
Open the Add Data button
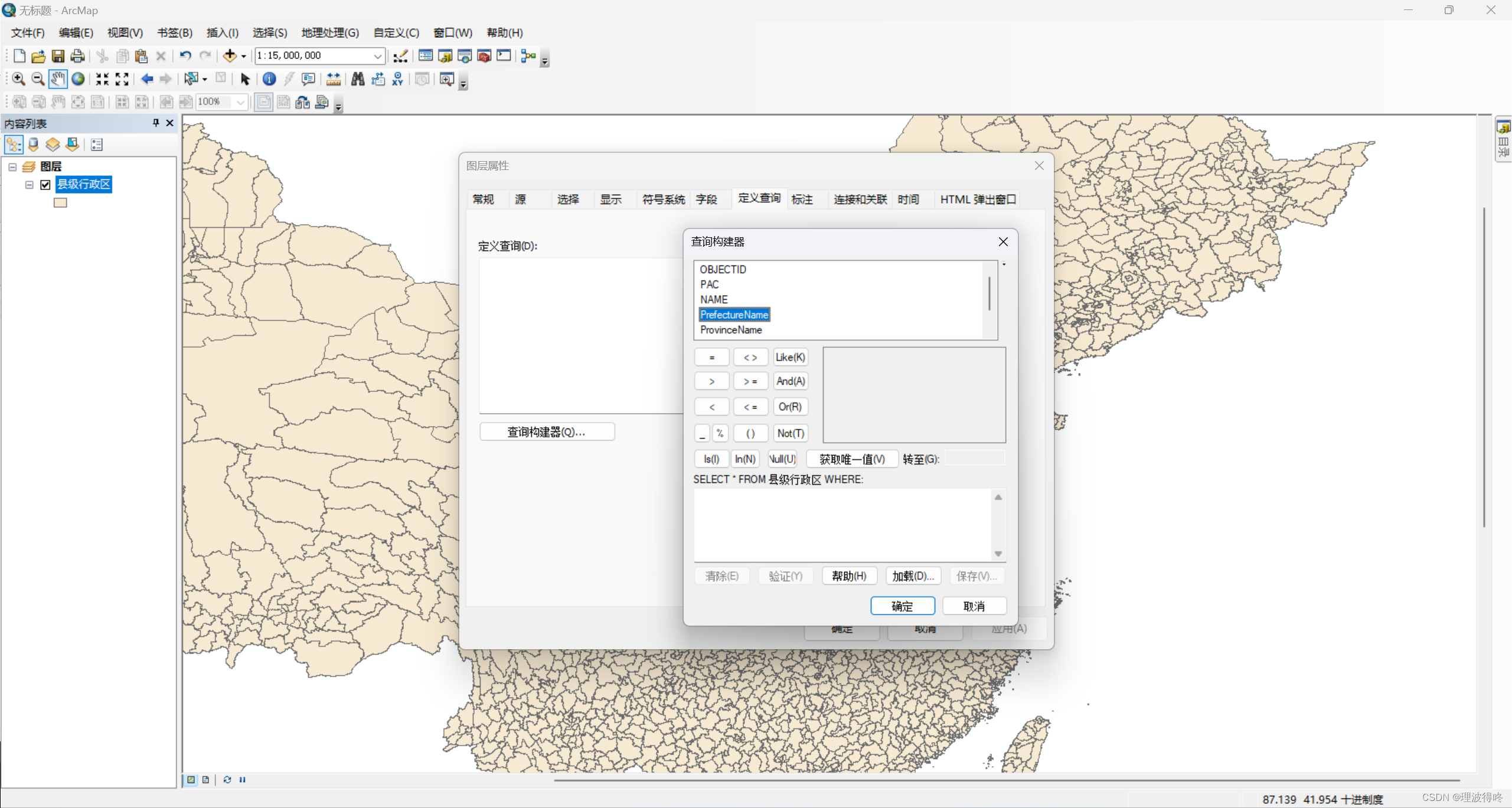tap(229, 56)
